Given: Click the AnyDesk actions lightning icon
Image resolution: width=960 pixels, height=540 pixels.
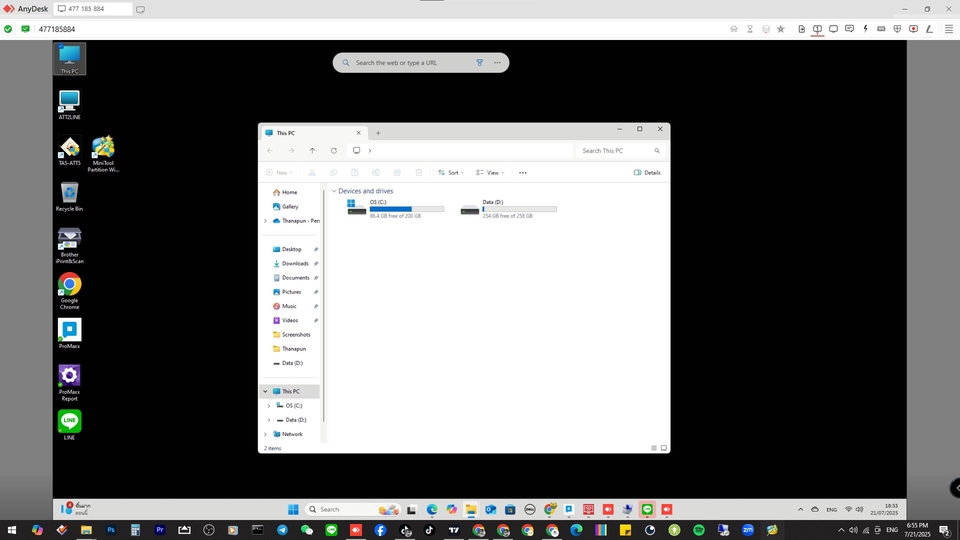Looking at the screenshot, I should (x=865, y=29).
